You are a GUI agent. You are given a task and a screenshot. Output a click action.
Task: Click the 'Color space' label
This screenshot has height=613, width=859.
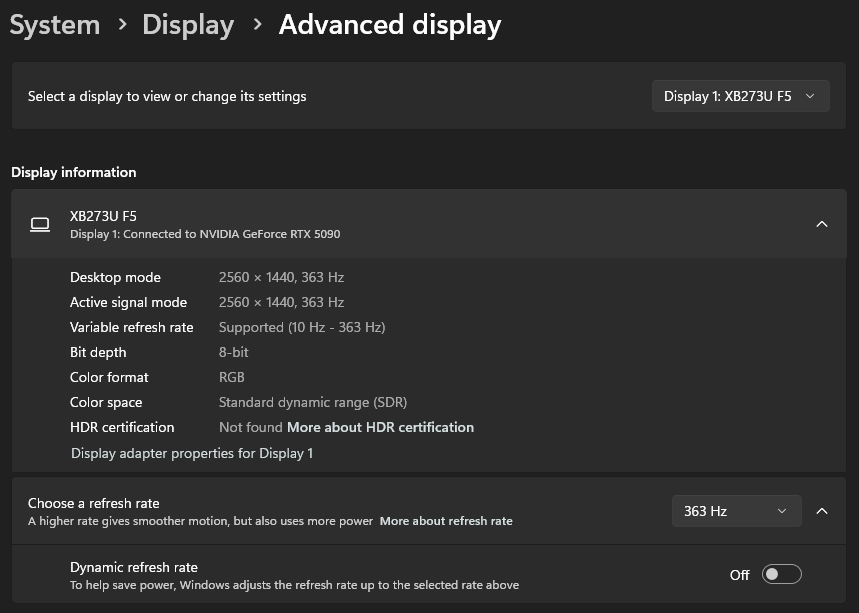pos(106,403)
